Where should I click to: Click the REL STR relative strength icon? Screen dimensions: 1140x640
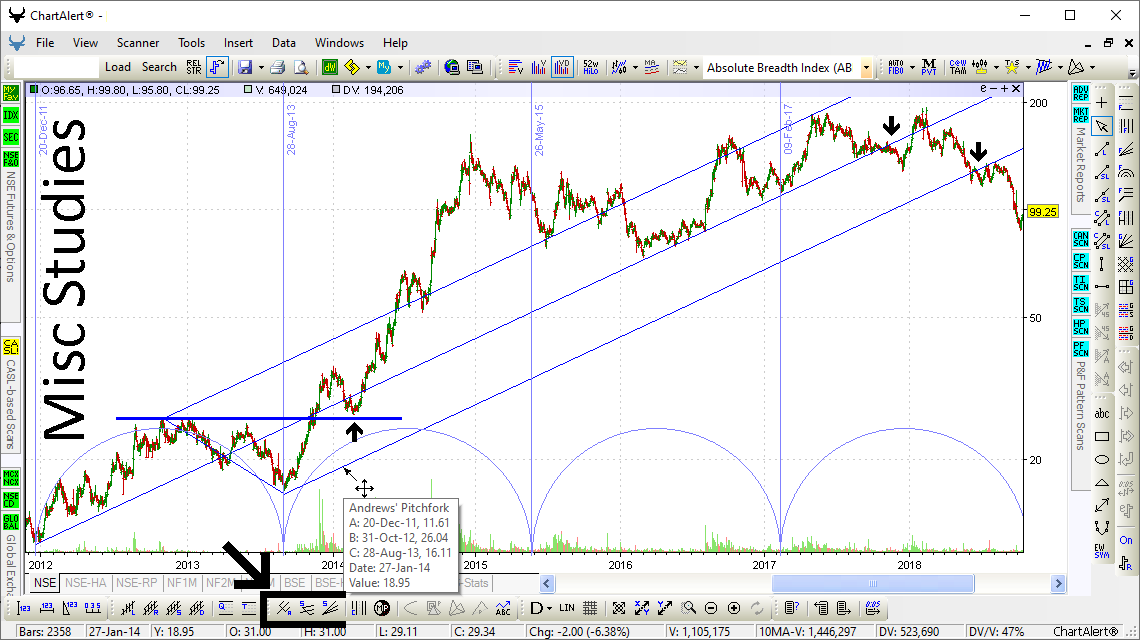193,67
